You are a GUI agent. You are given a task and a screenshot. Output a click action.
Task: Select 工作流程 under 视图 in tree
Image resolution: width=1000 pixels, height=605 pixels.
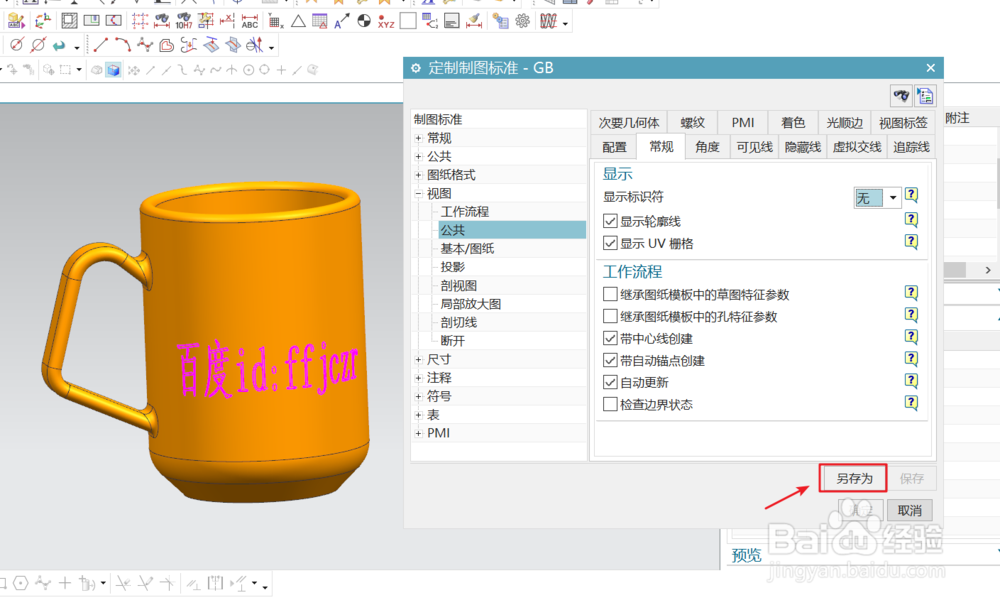pos(464,212)
